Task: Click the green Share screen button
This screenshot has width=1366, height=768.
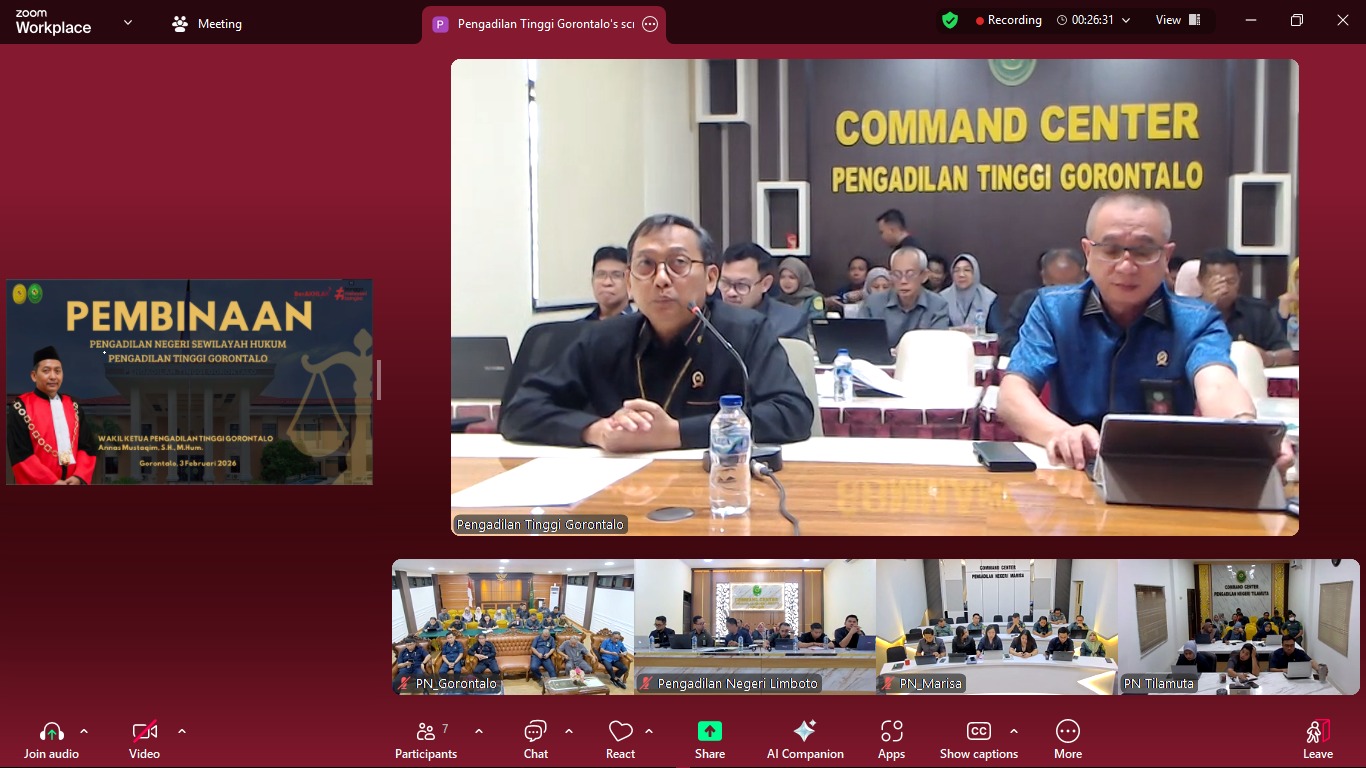Action: (x=709, y=732)
